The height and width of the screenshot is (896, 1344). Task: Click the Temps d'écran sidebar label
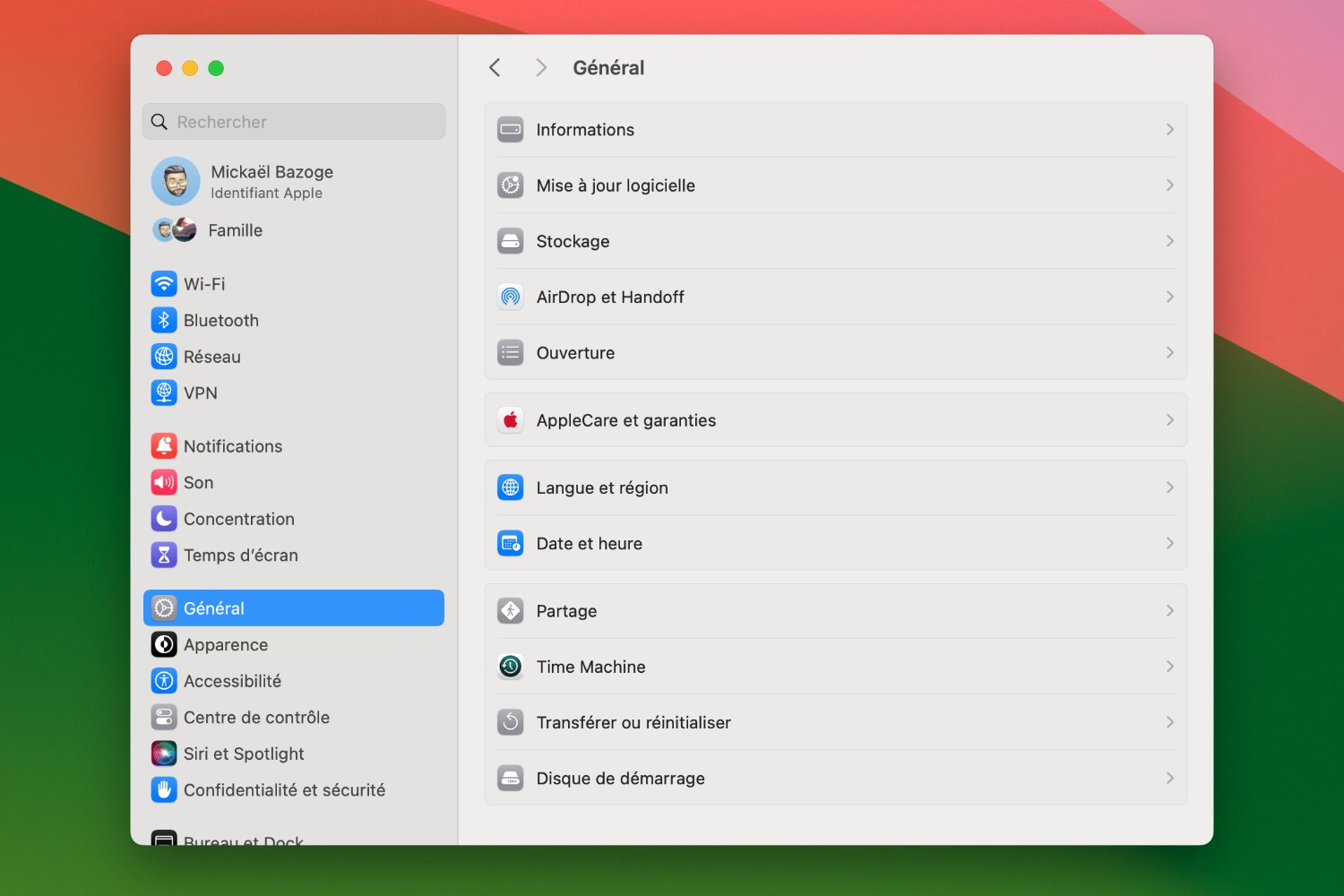241,556
